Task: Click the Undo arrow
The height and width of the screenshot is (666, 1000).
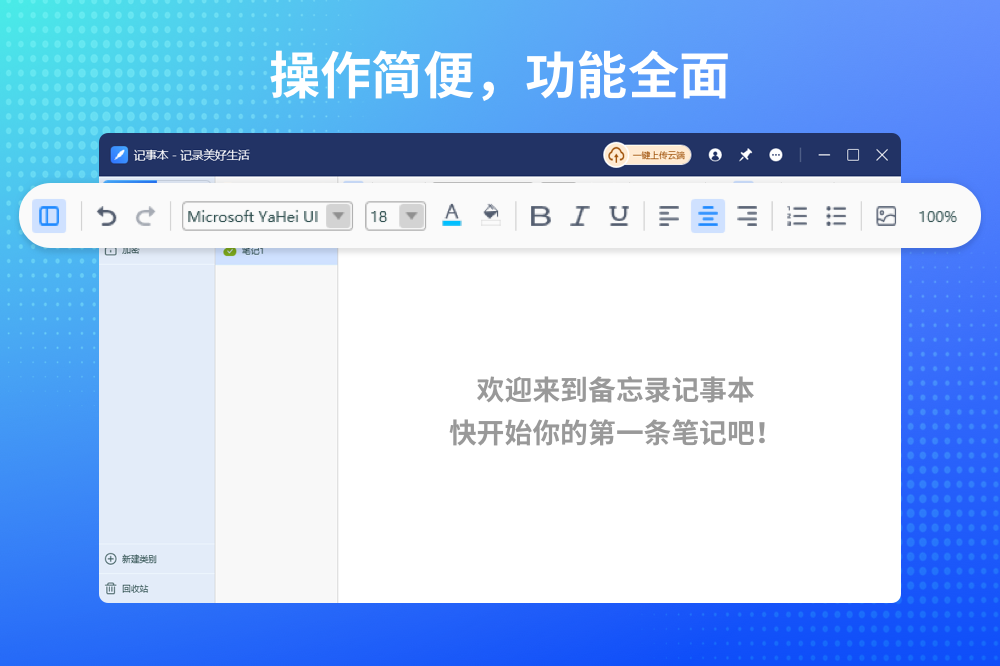Action: (107, 216)
